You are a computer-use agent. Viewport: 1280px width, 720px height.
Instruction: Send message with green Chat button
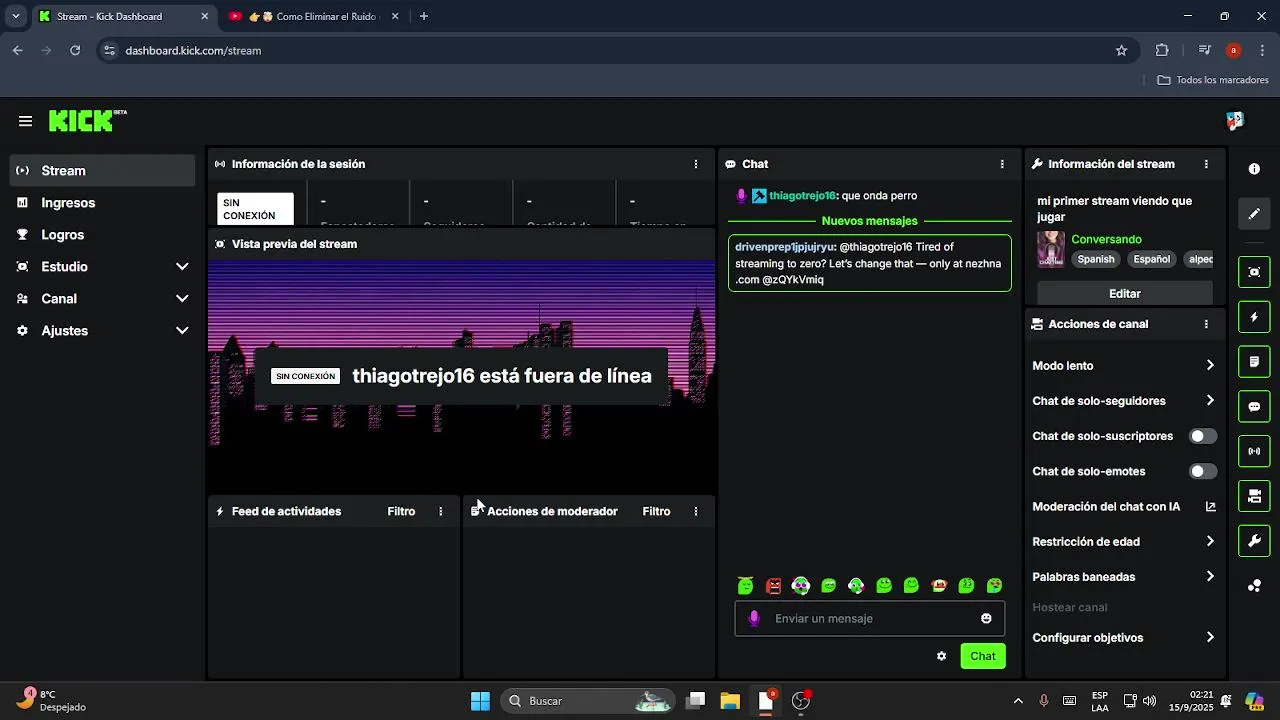click(x=983, y=656)
